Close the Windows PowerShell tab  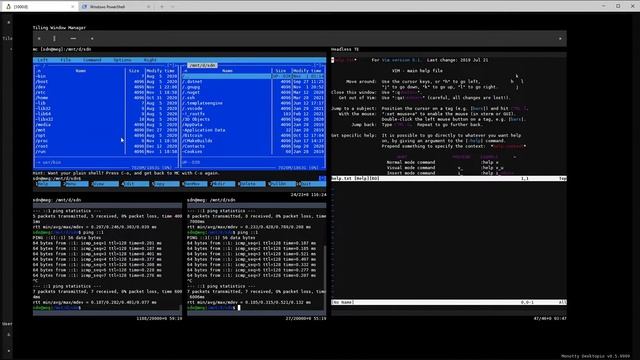pyautogui.click(x=148, y=7)
